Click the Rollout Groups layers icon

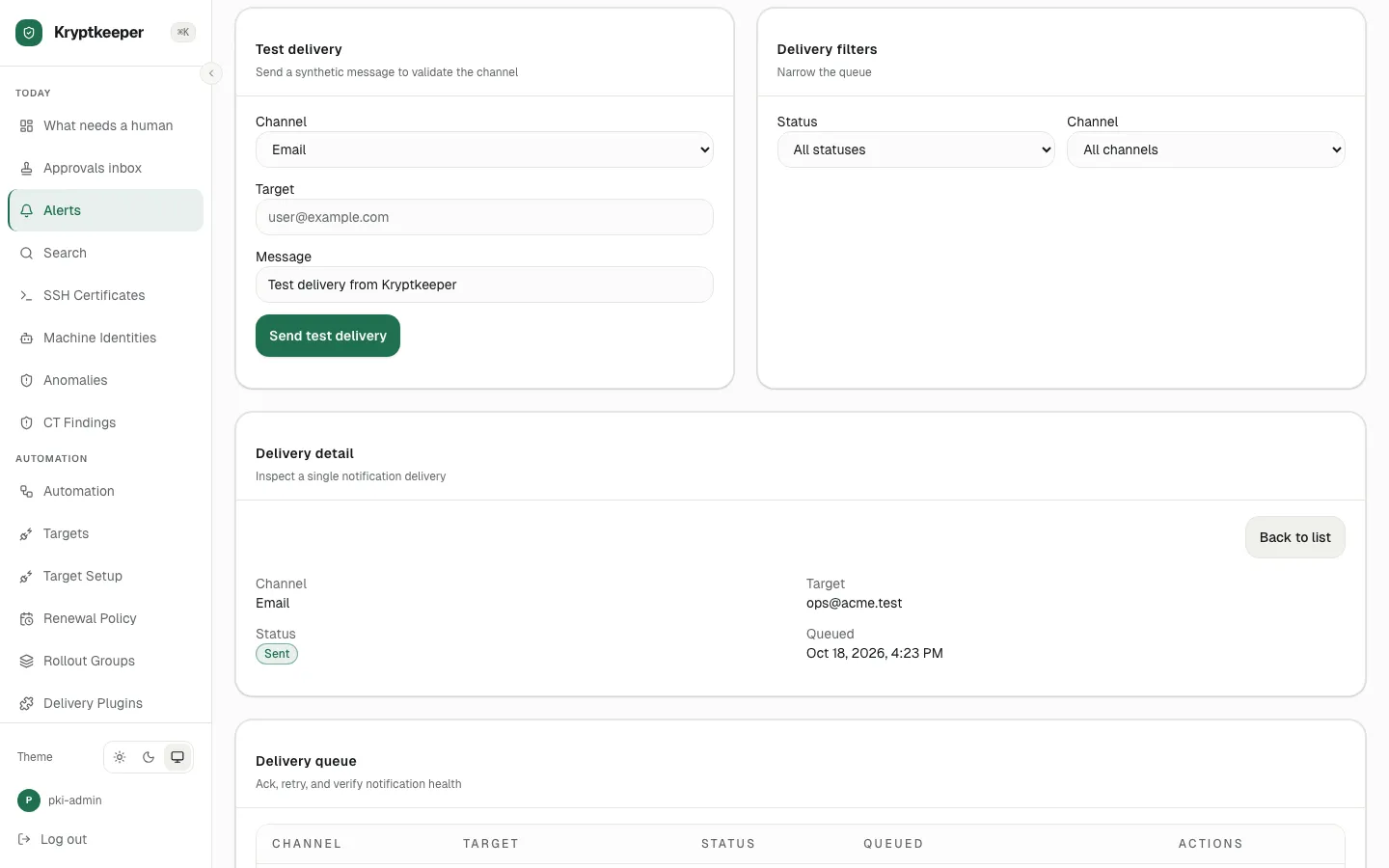(x=26, y=662)
